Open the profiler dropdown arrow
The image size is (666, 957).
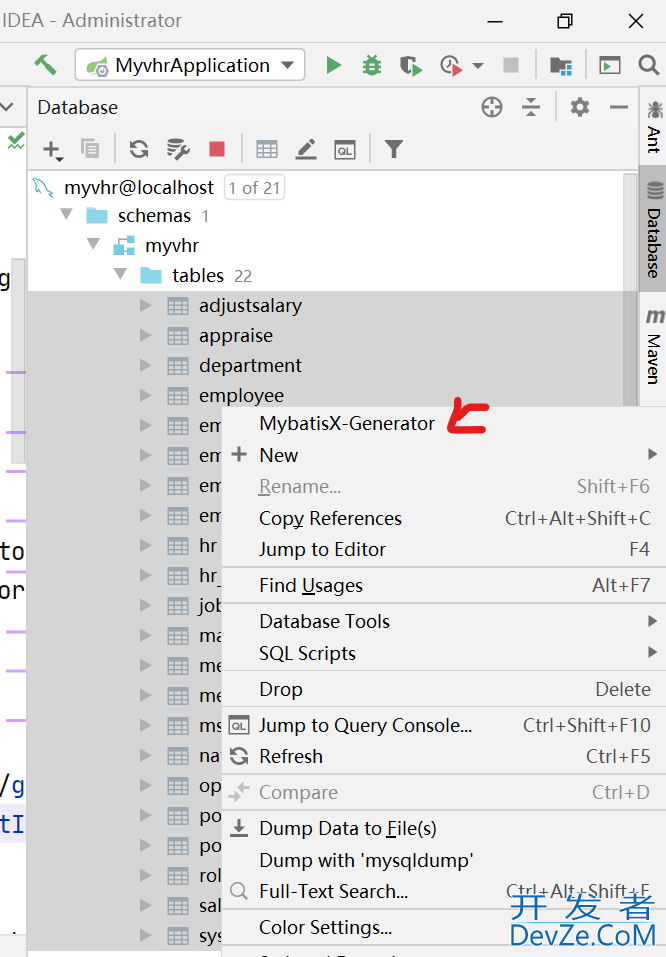478,65
